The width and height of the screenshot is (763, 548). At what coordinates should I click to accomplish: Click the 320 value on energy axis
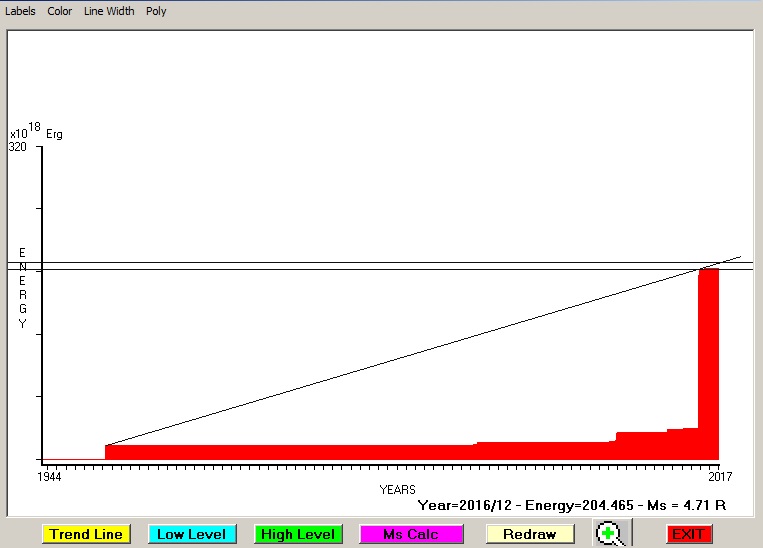pos(18,146)
